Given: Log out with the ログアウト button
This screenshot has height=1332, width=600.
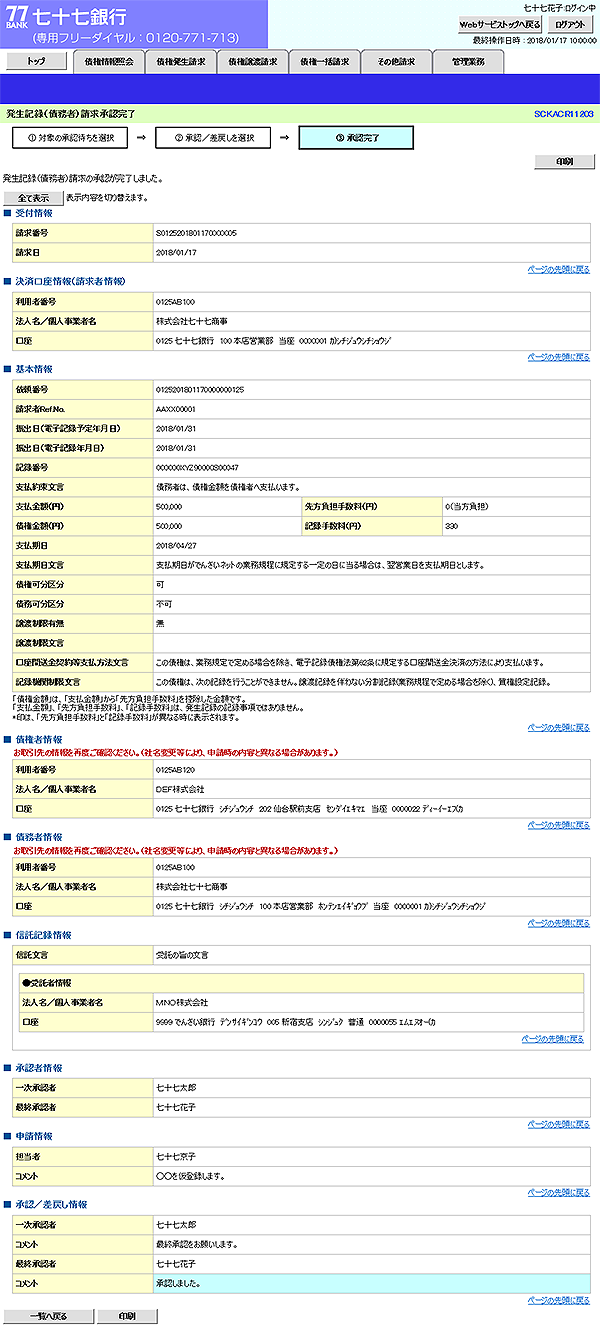Looking at the screenshot, I should [x=571, y=24].
